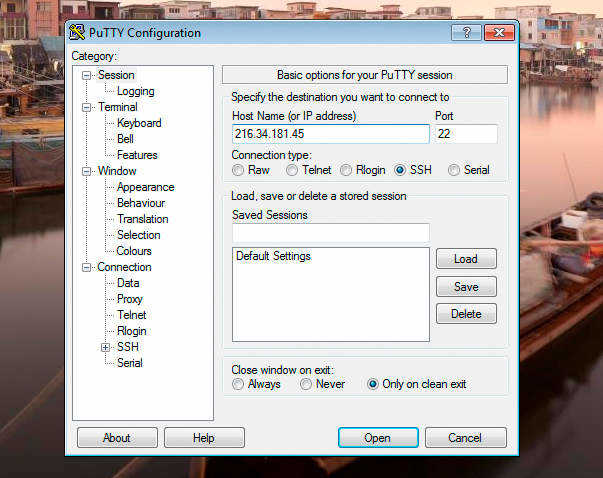Open the Selection category
603x478 pixels.
(x=139, y=235)
